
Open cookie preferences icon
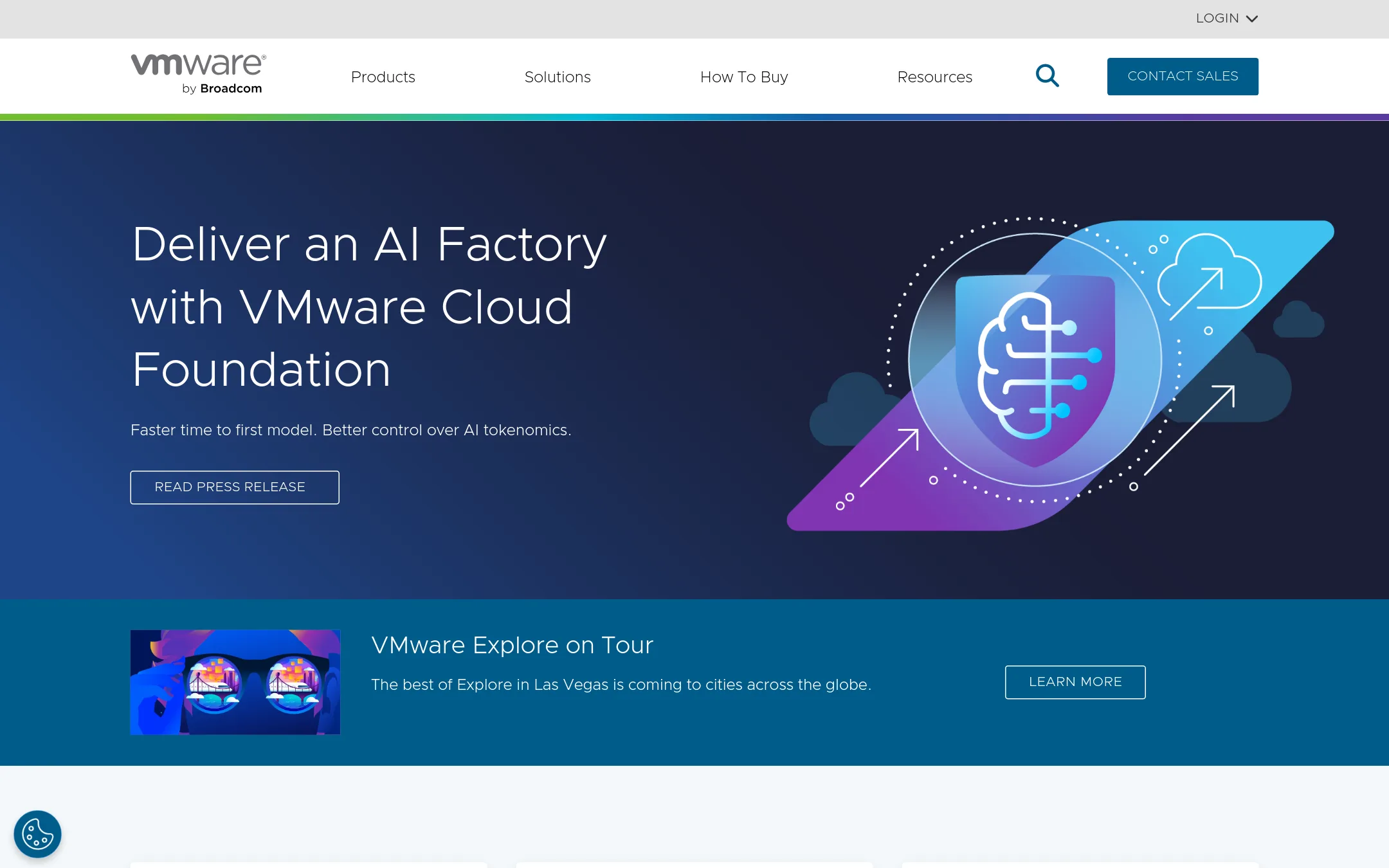[38, 834]
